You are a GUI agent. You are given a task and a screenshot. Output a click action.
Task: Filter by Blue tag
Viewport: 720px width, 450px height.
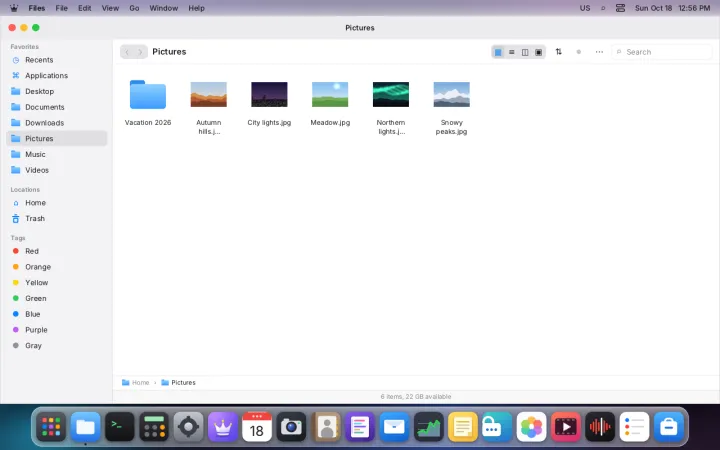point(56,314)
